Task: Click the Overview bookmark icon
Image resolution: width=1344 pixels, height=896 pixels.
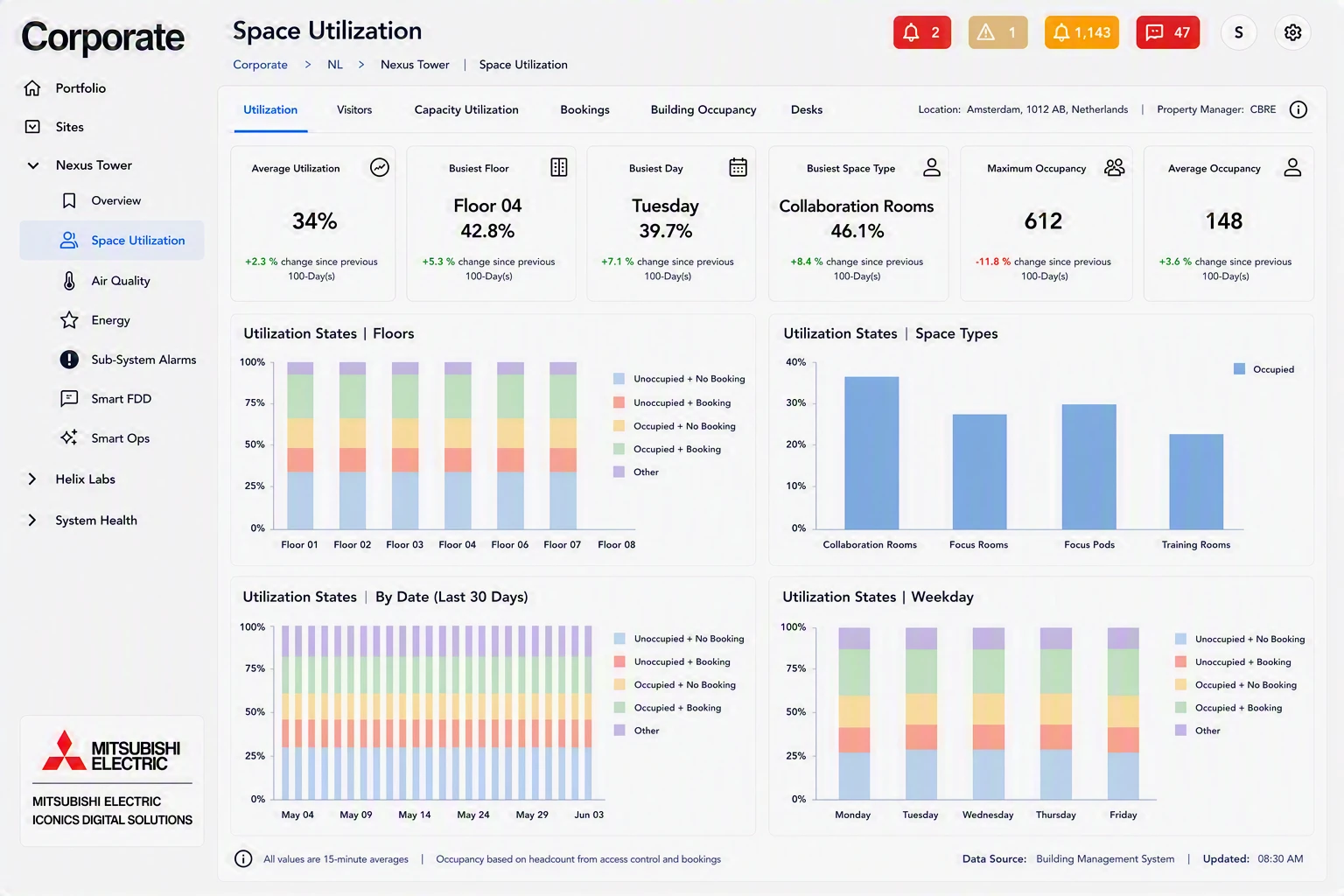Action: click(69, 200)
